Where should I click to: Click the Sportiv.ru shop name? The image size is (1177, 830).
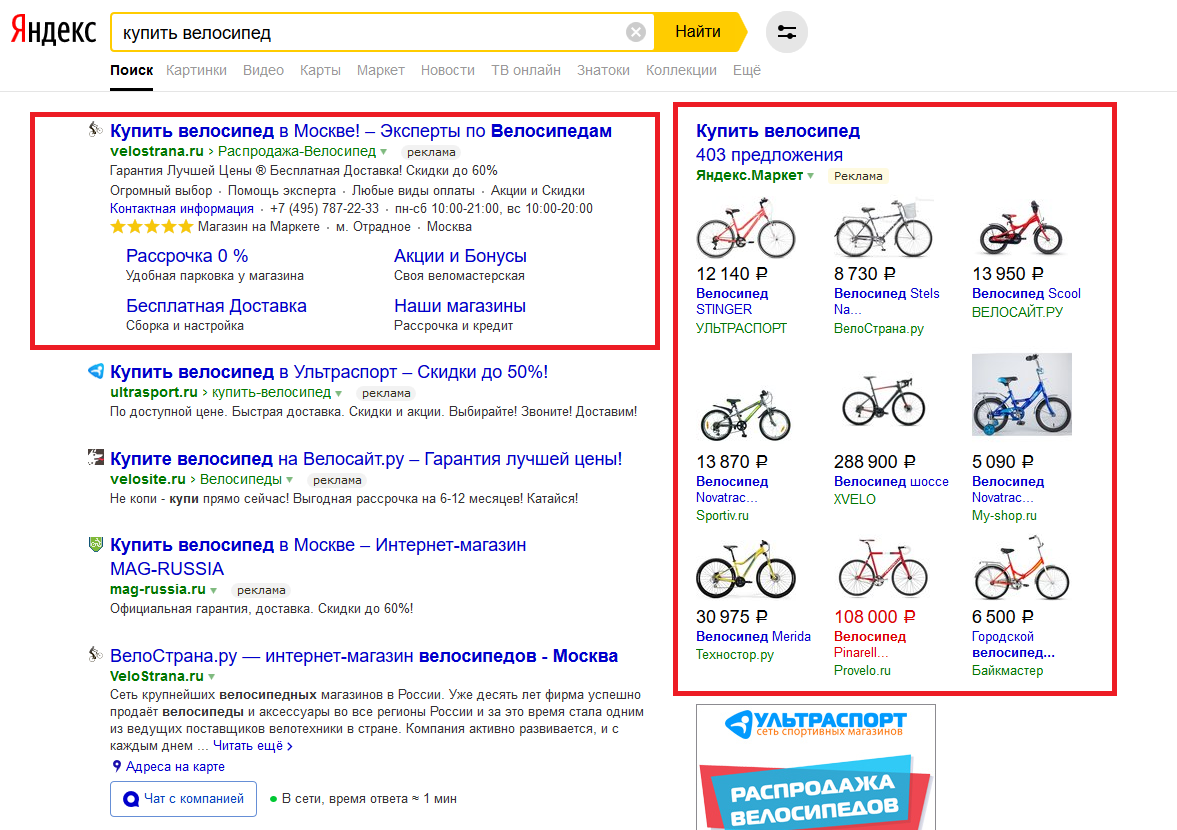tap(722, 516)
